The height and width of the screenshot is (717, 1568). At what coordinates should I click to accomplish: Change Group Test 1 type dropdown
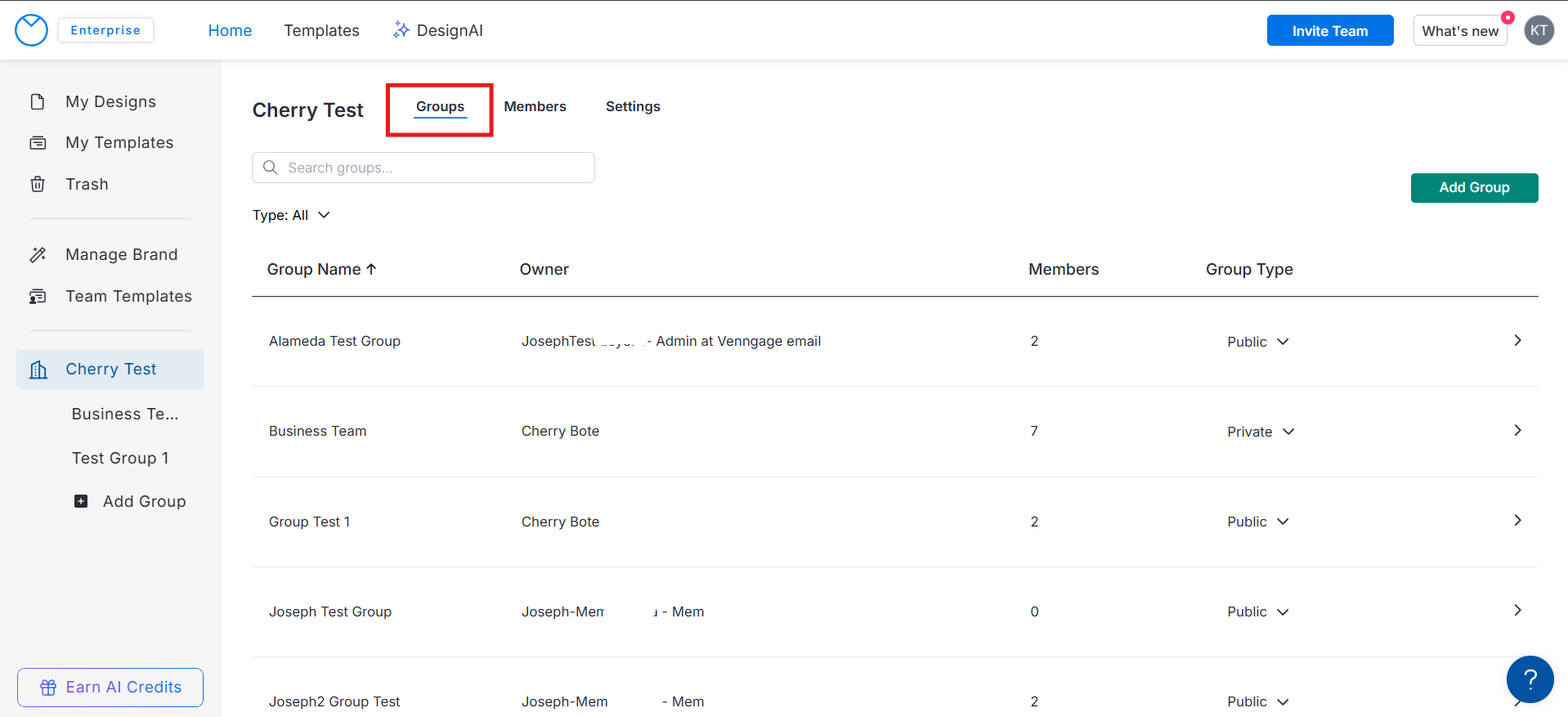(1258, 522)
